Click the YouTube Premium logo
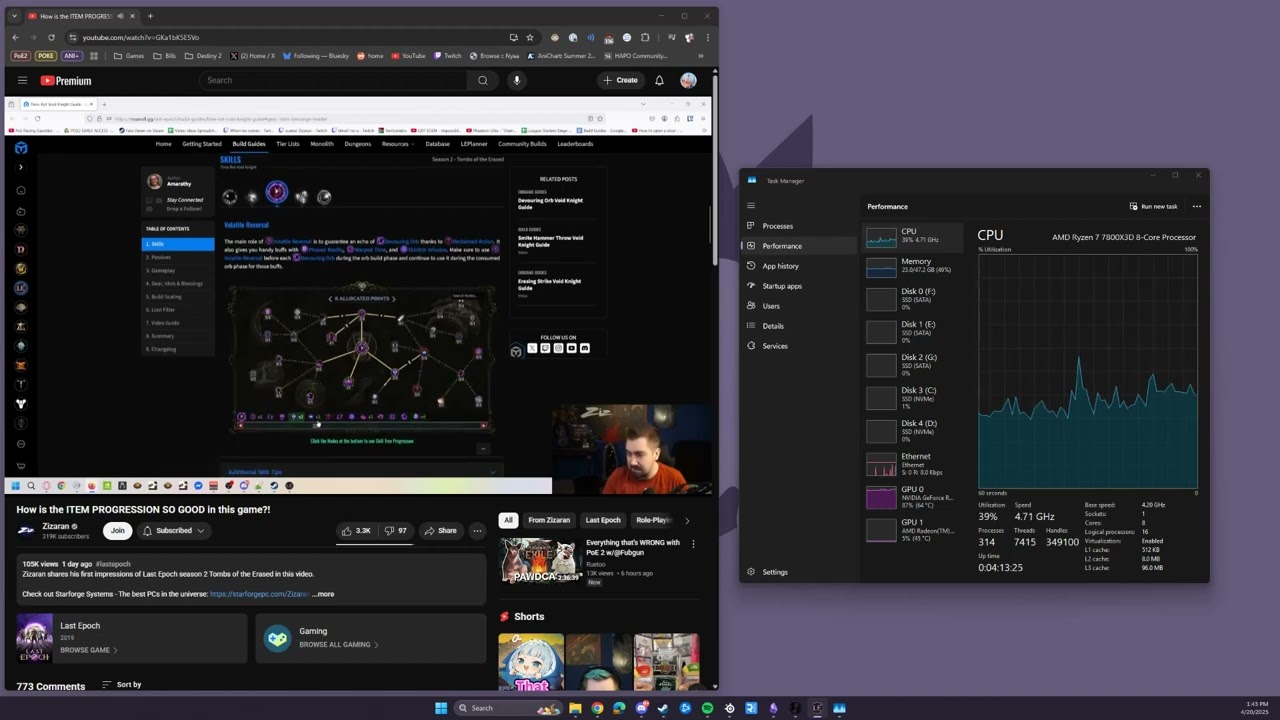 coord(66,80)
